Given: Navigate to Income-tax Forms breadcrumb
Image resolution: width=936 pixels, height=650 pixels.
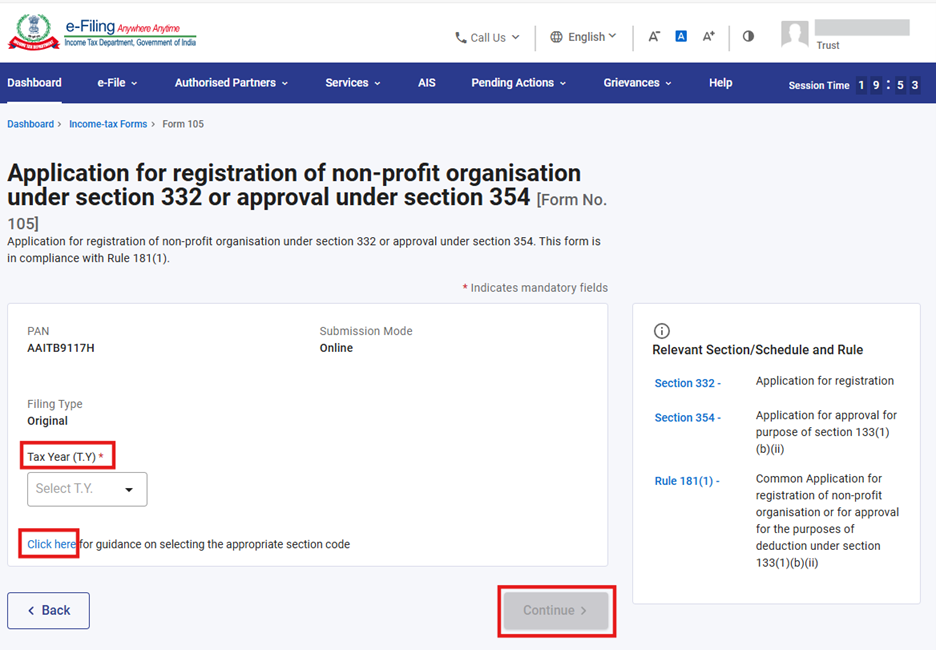Looking at the screenshot, I should pyautogui.click(x=108, y=124).
